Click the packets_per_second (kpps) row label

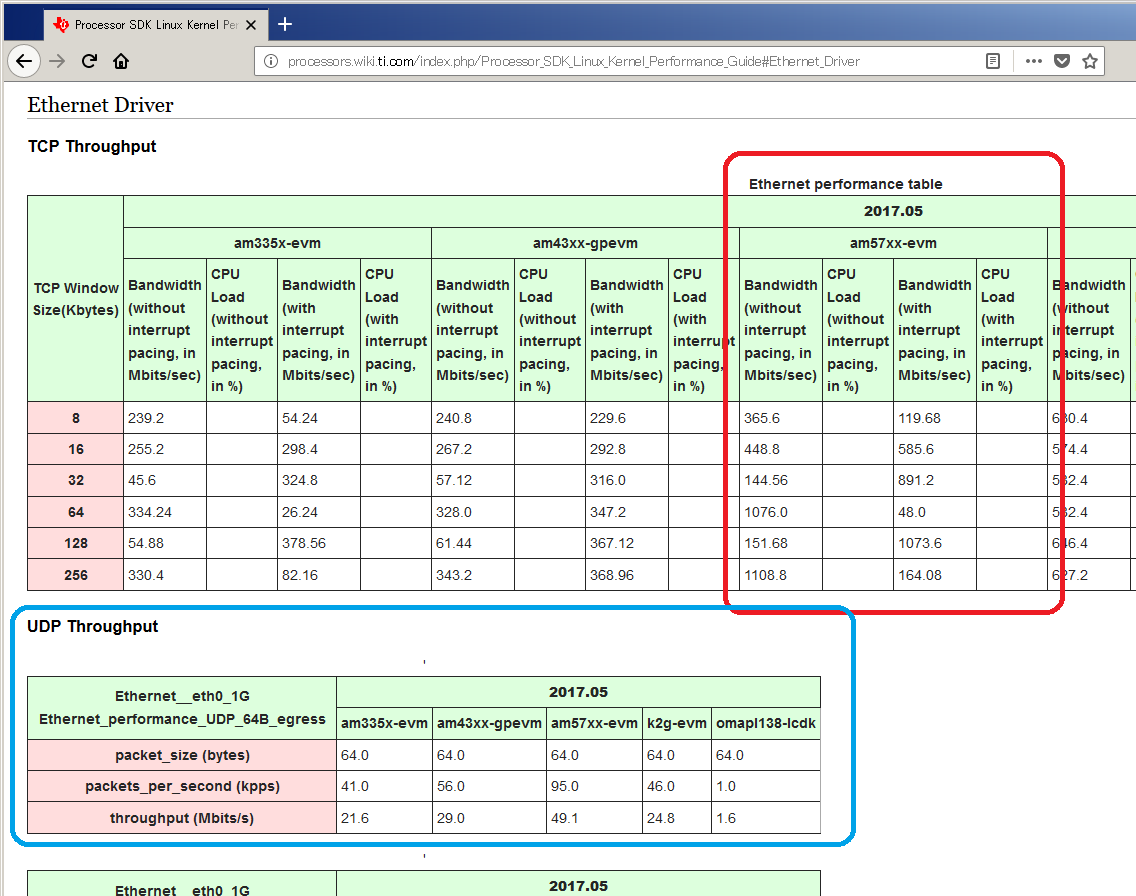click(x=182, y=787)
